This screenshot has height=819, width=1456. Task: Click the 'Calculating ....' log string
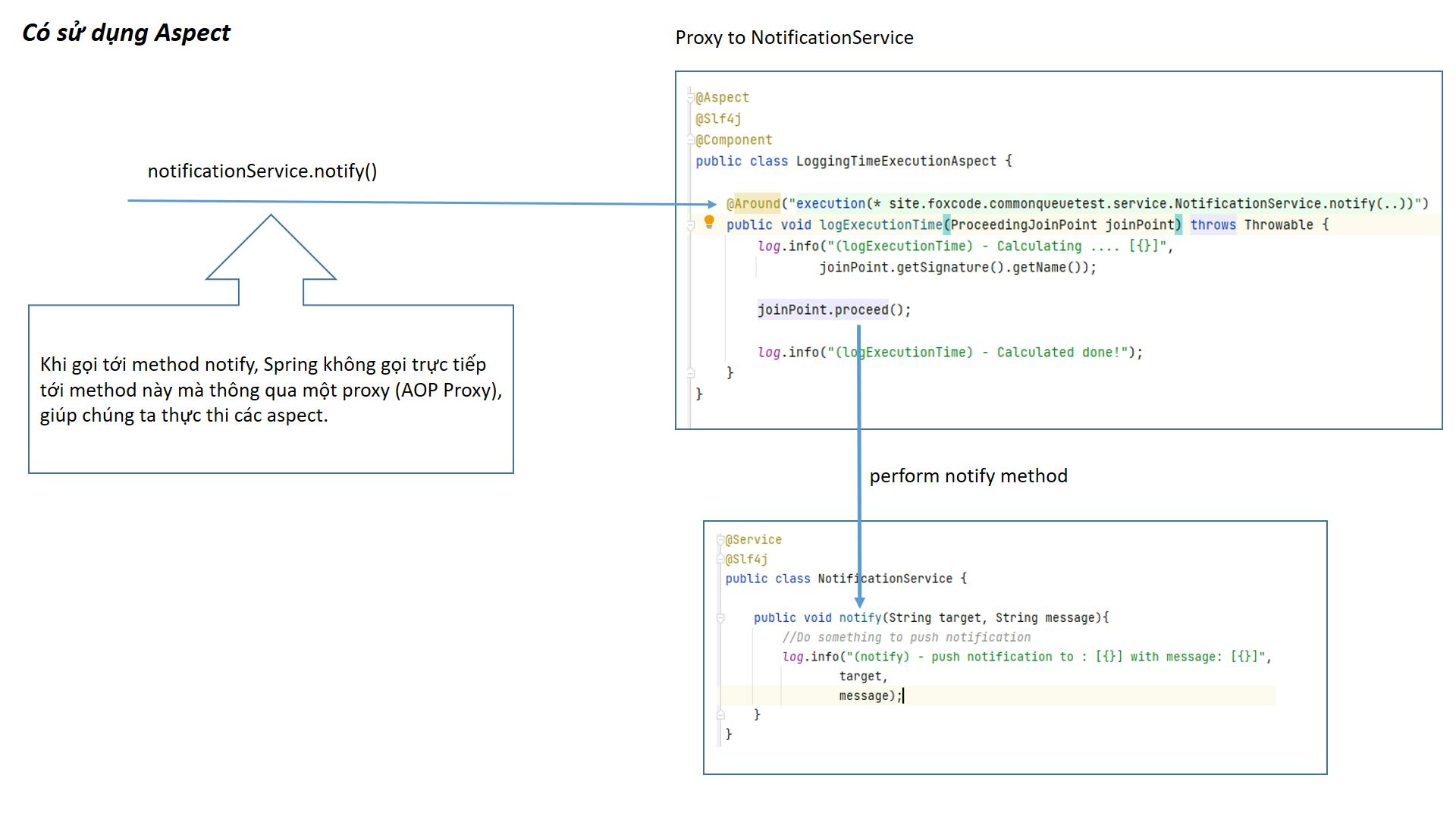pyautogui.click(x=996, y=246)
